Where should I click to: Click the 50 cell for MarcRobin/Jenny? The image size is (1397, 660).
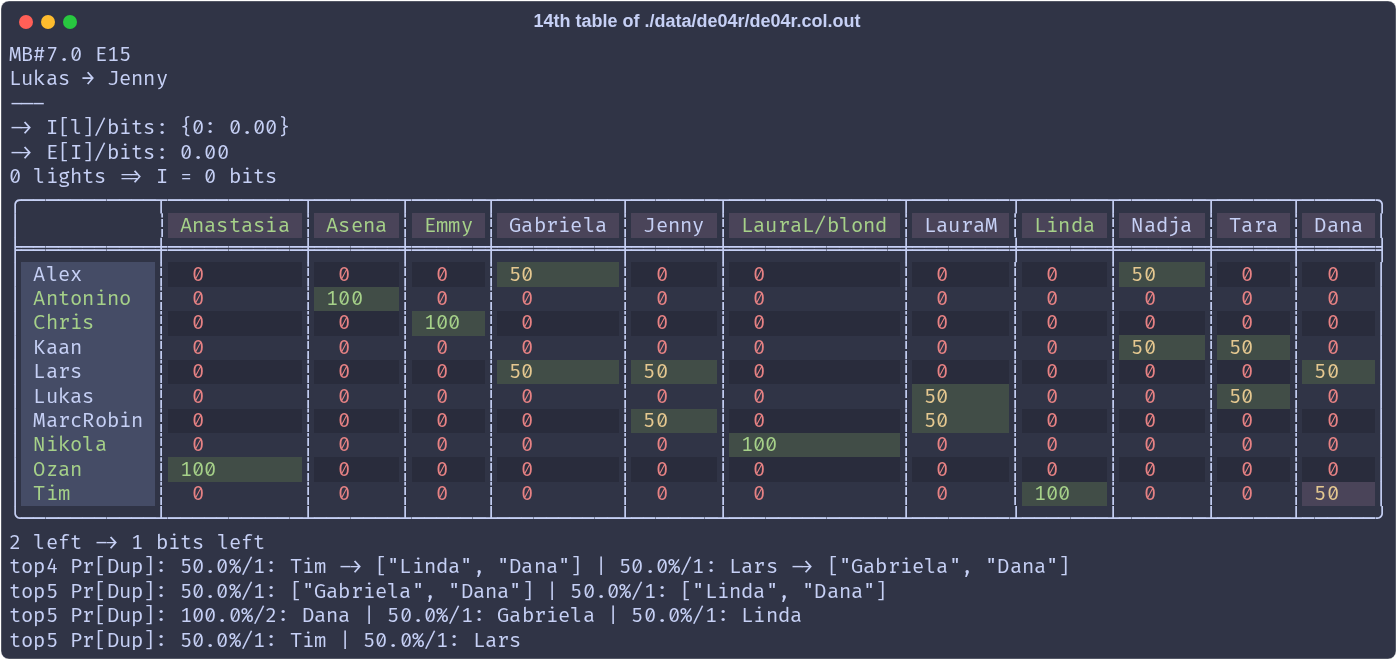pos(674,420)
